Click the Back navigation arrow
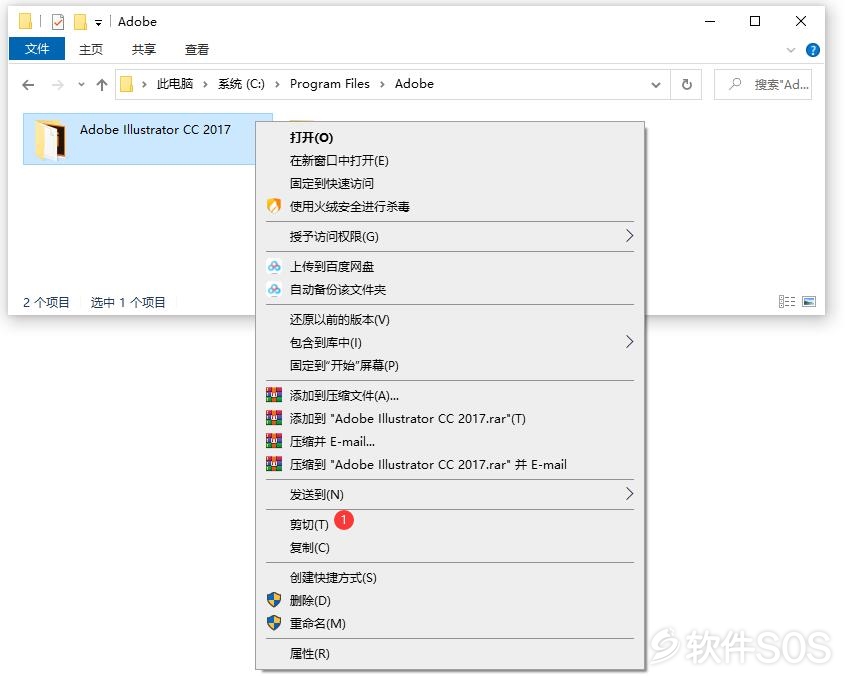845x676 pixels. click(x=29, y=85)
